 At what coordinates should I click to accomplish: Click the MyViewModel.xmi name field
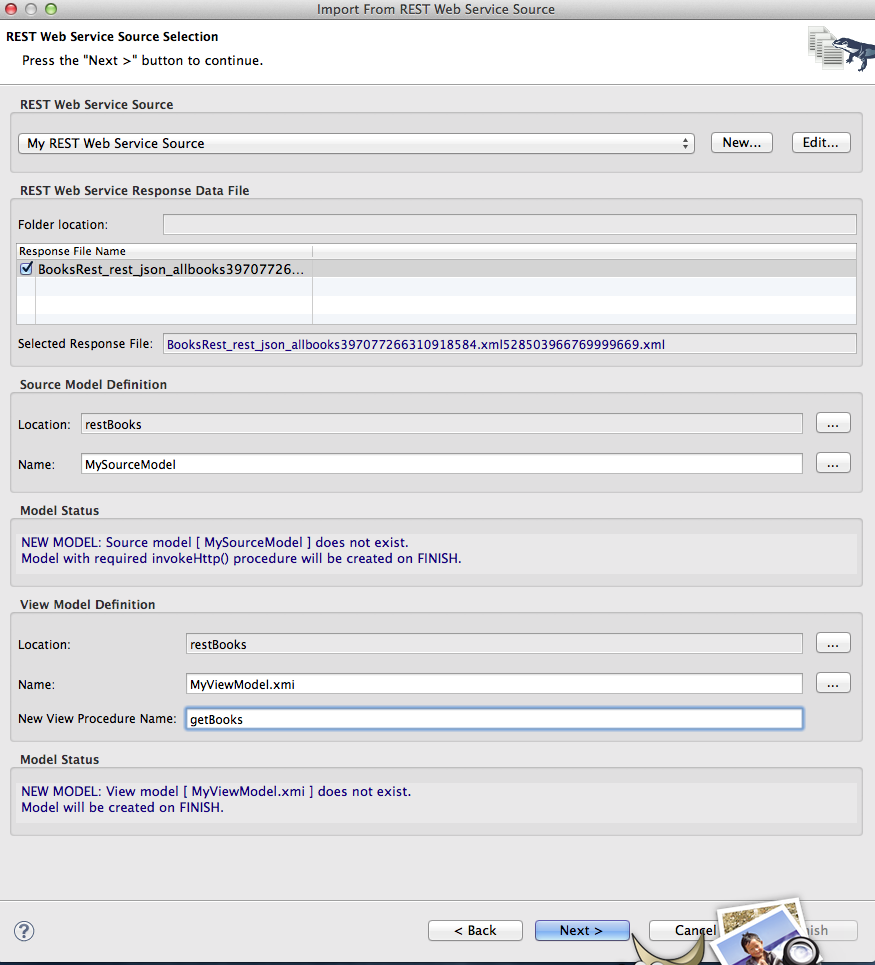tap(494, 684)
